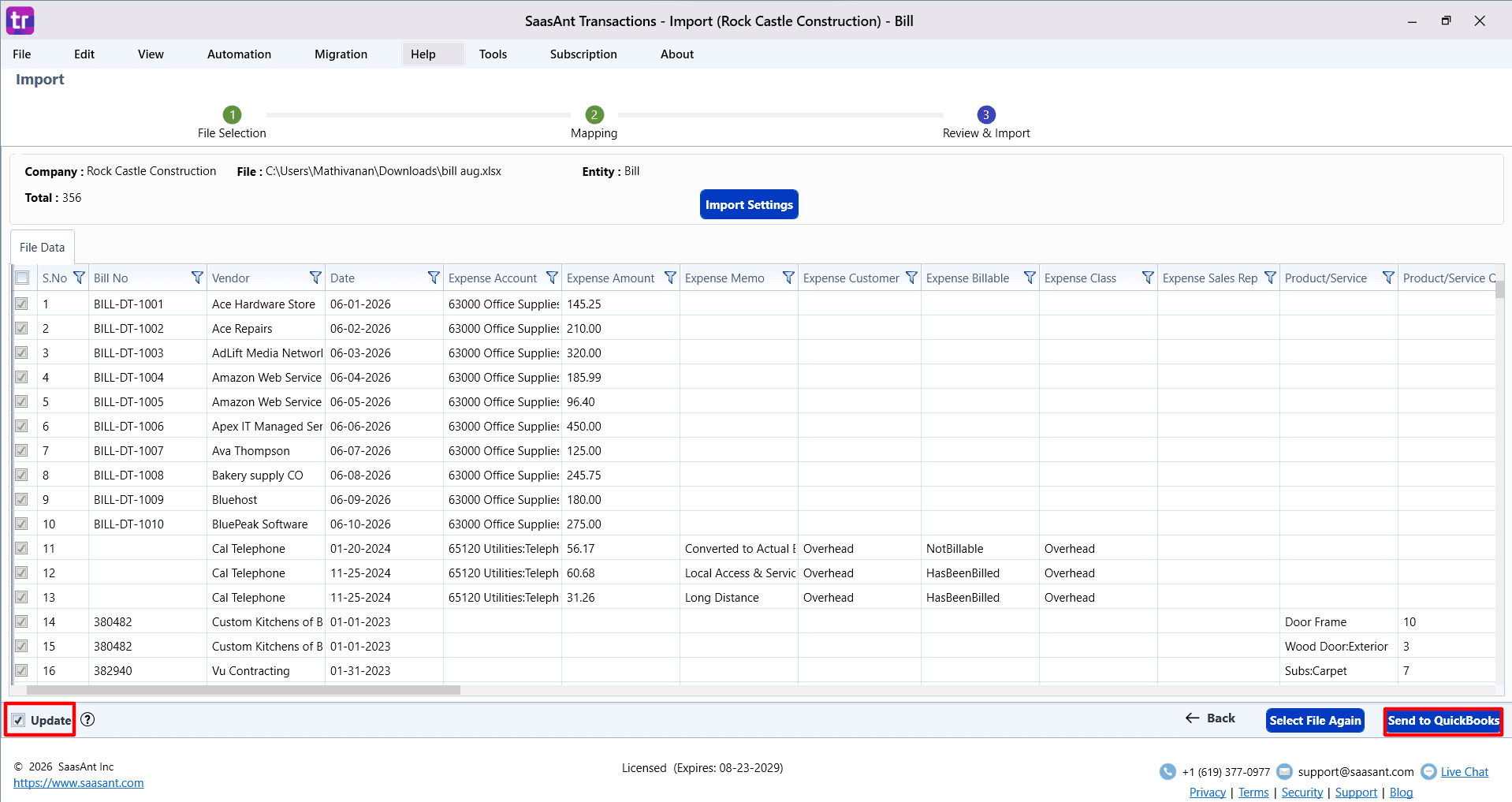Uncheck row 3 BILL-DT-1003 checkbox
The image size is (1512, 802).
pos(22,353)
